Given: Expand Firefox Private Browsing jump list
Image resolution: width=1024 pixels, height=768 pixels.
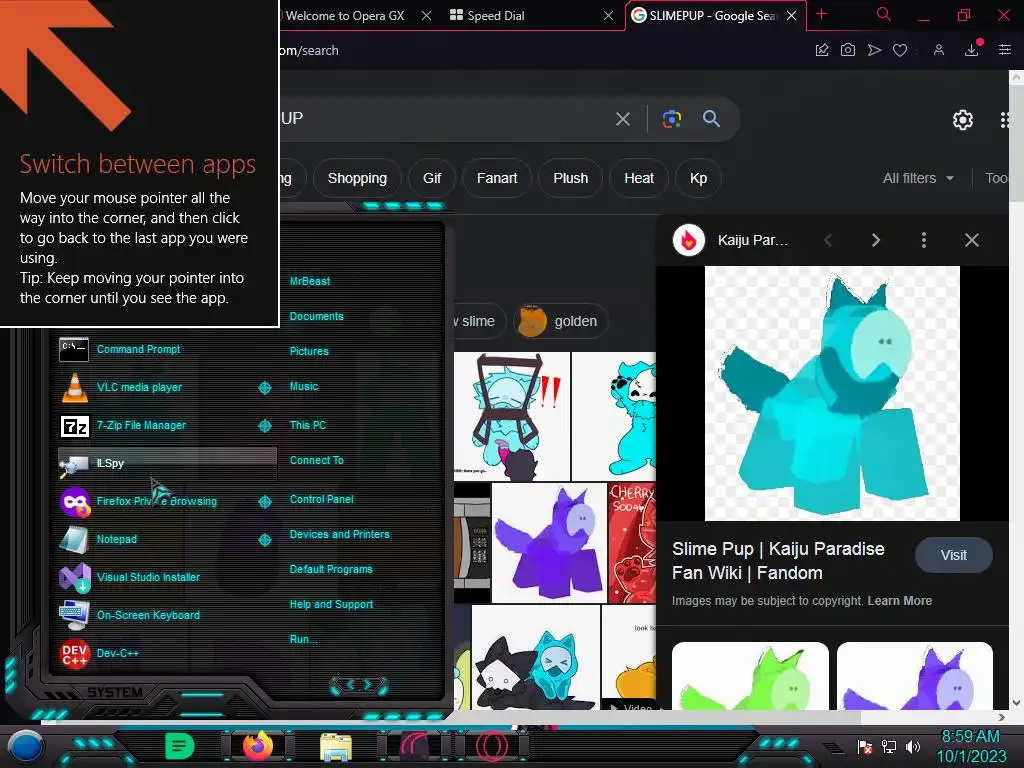Looking at the screenshot, I should coord(264,502).
